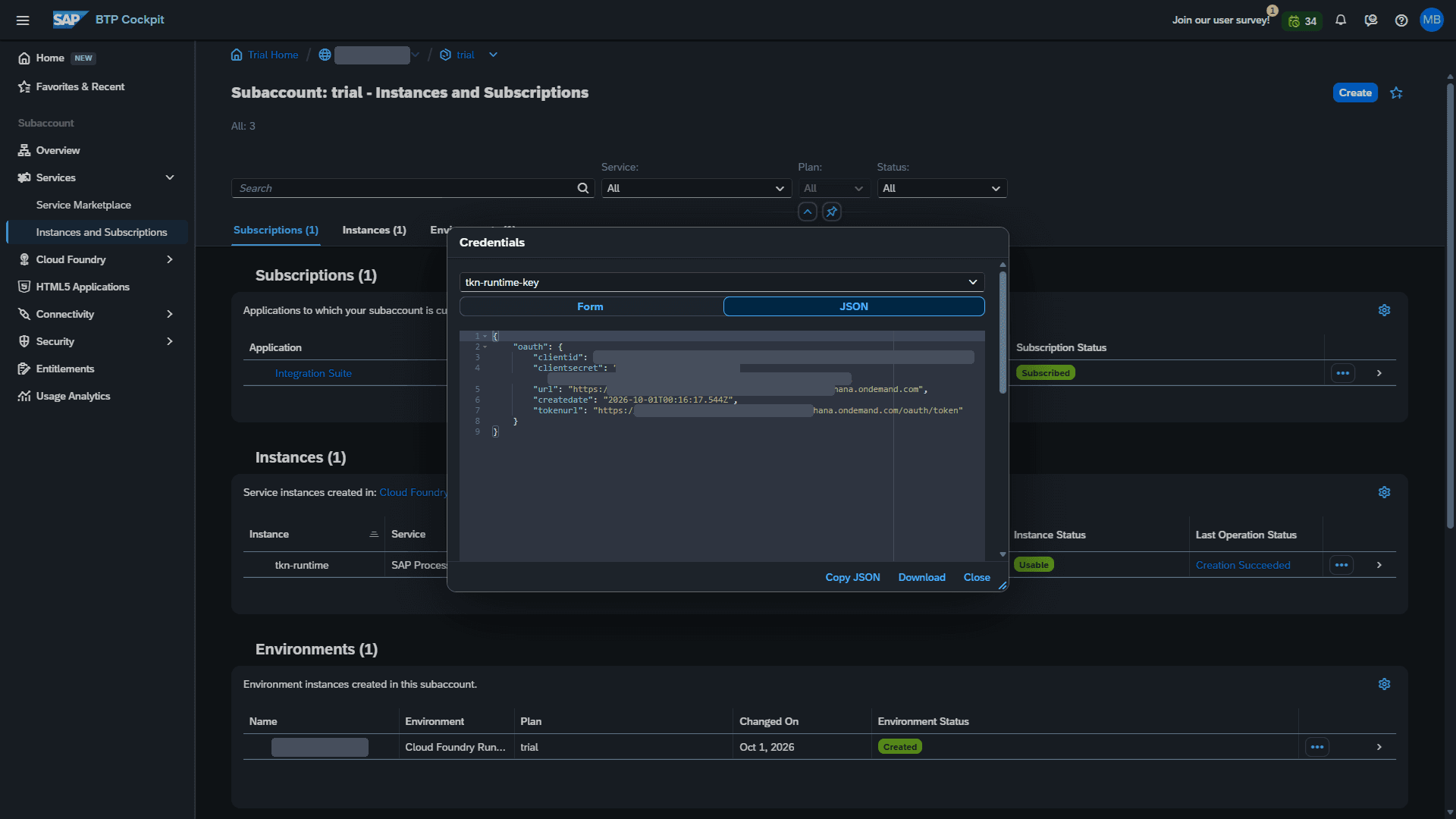Viewport: 1456px width, 819px height.
Task: Download the credentials file
Action: pyautogui.click(x=921, y=577)
